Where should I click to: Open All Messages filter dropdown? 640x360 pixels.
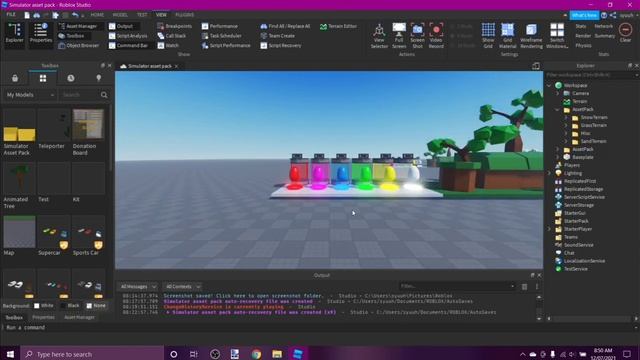(x=138, y=287)
